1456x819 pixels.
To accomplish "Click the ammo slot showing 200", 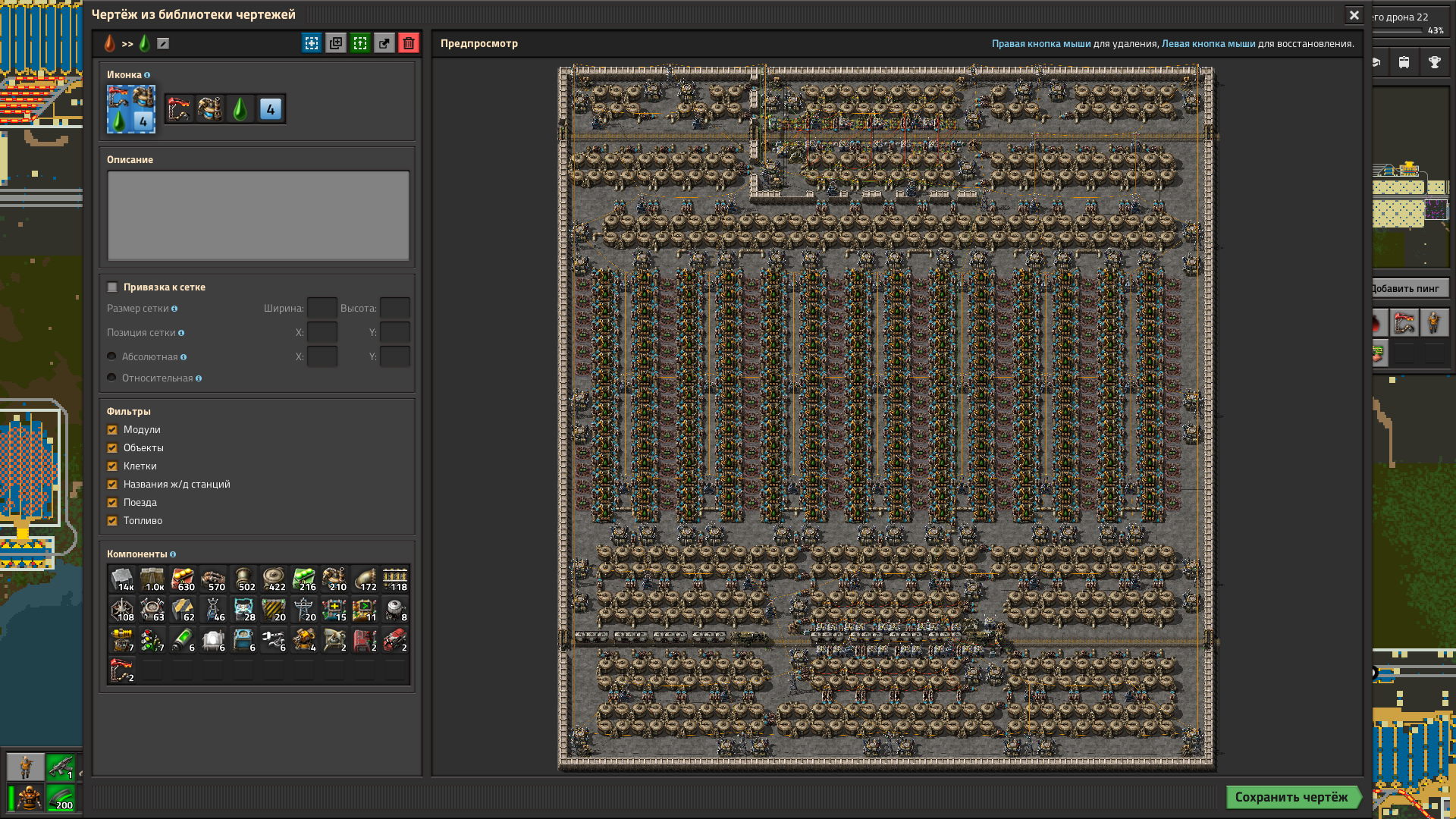I will click(x=61, y=798).
